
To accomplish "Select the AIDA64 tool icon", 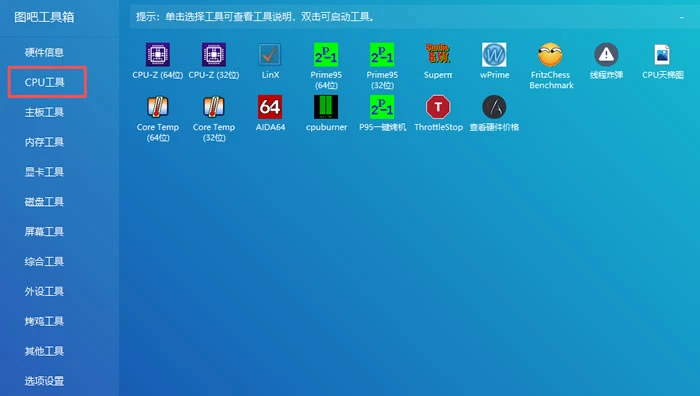I will tap(270, 107).
